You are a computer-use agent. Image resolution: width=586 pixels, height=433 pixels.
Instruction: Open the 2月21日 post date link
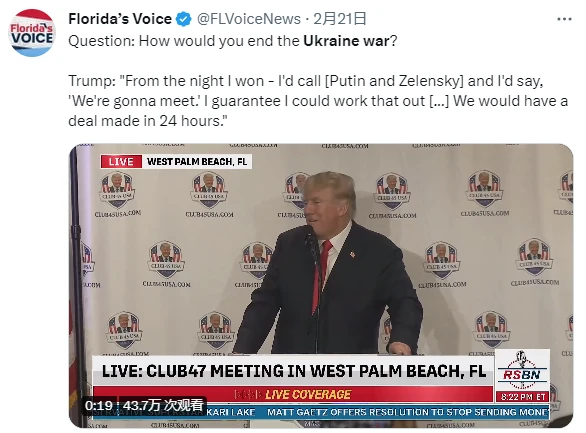(x=339, y=19)
